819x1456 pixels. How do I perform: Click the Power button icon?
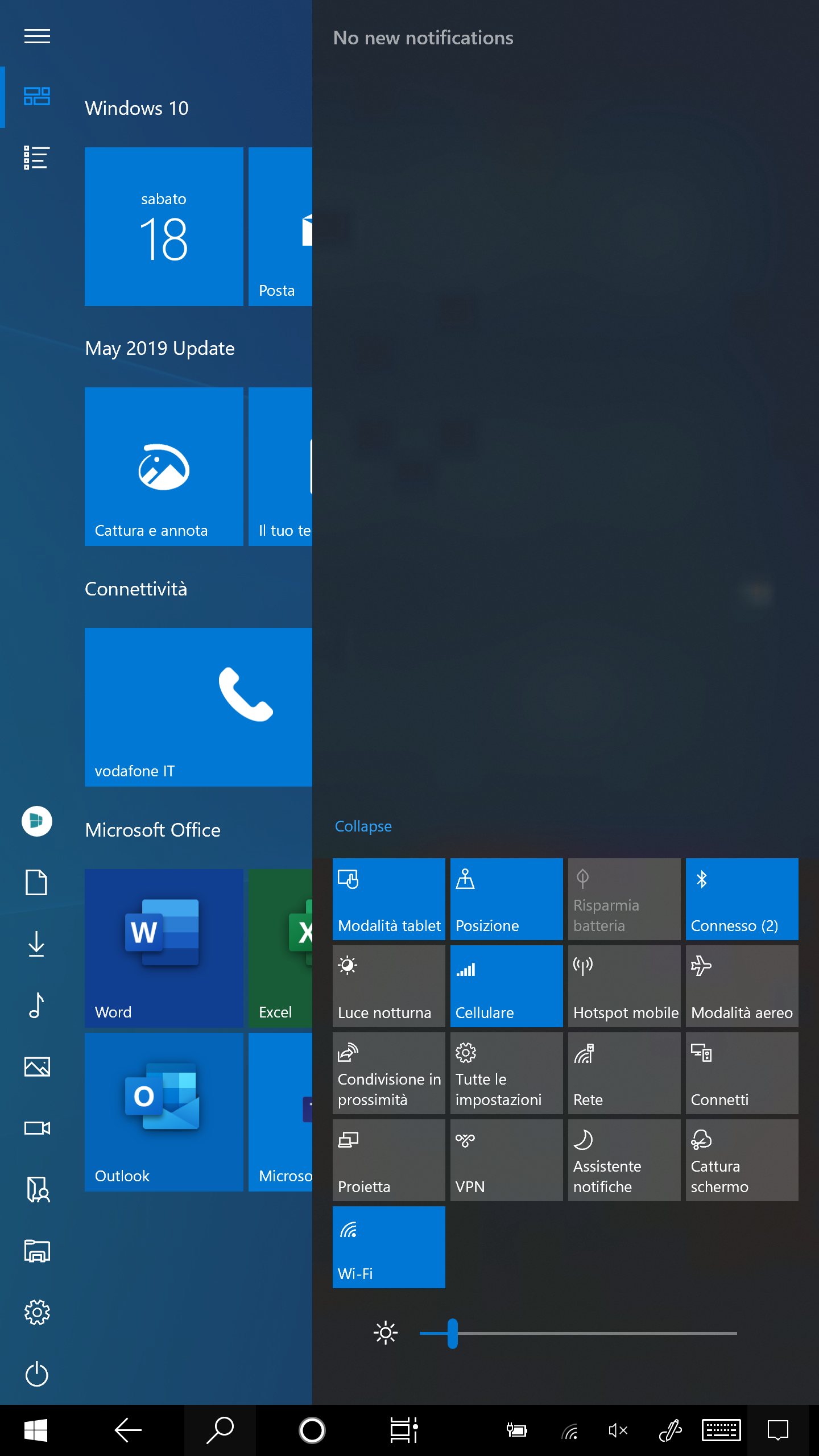[x=37, y=1374]
